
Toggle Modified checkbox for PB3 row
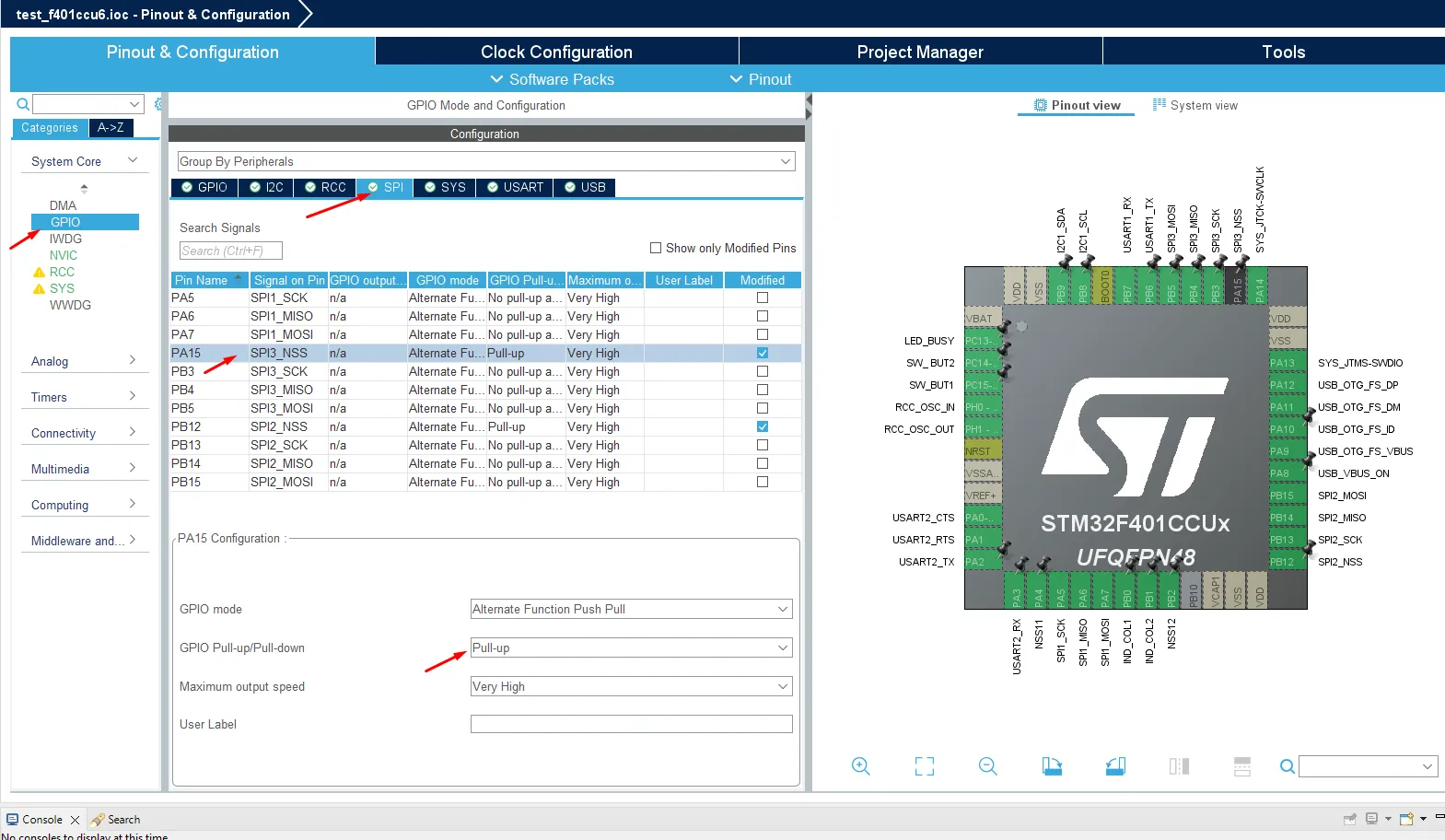pyautogui.click(x=763, y=371)
